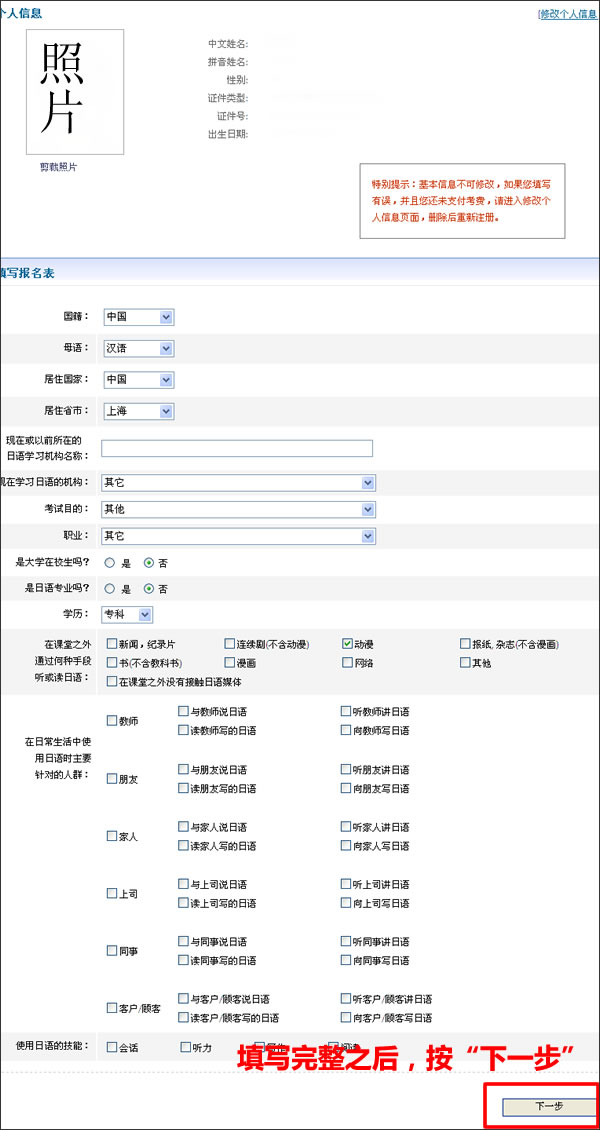Check the 客户/顾客 group checkbox

pos(112,1007)
